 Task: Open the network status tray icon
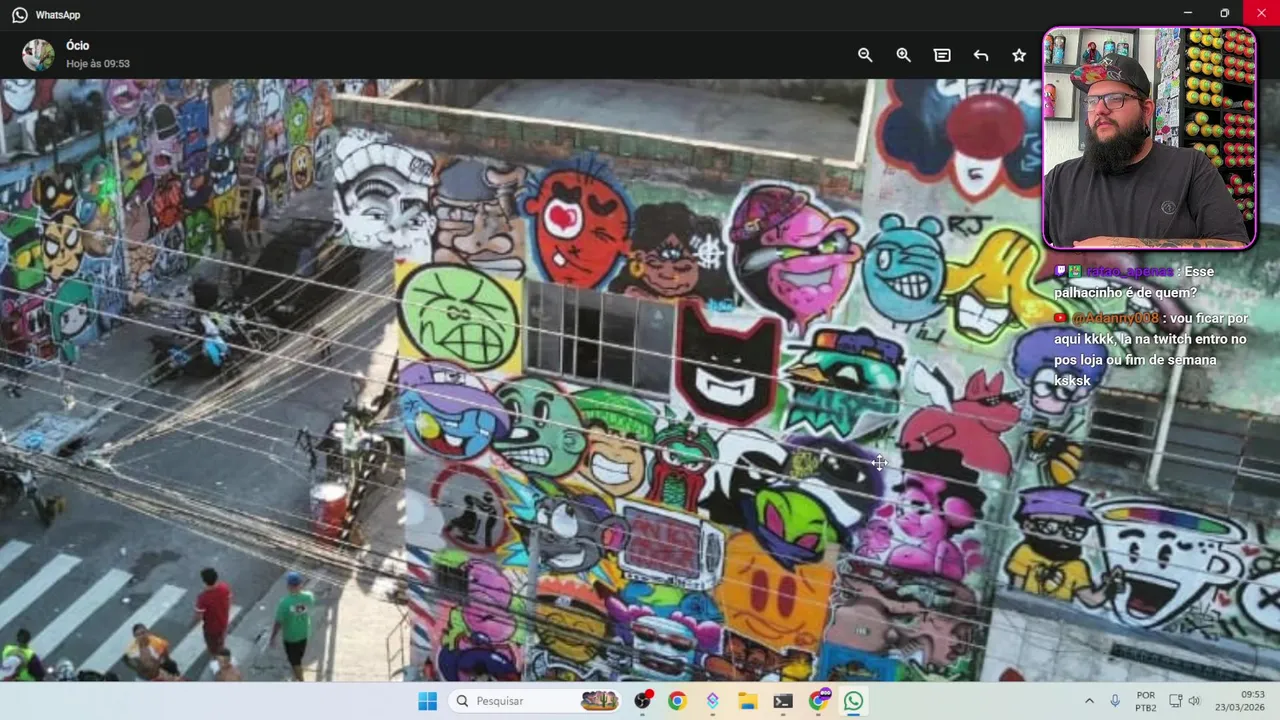point(1176,701)
